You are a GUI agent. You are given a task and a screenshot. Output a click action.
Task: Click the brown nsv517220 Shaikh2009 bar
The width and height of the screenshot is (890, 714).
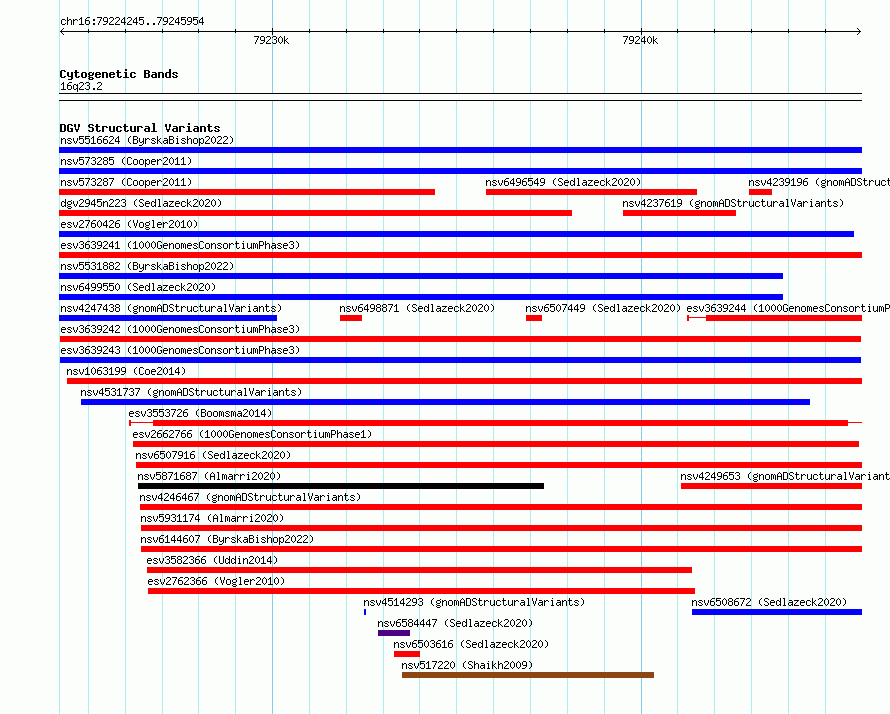[x=528, y=675]
